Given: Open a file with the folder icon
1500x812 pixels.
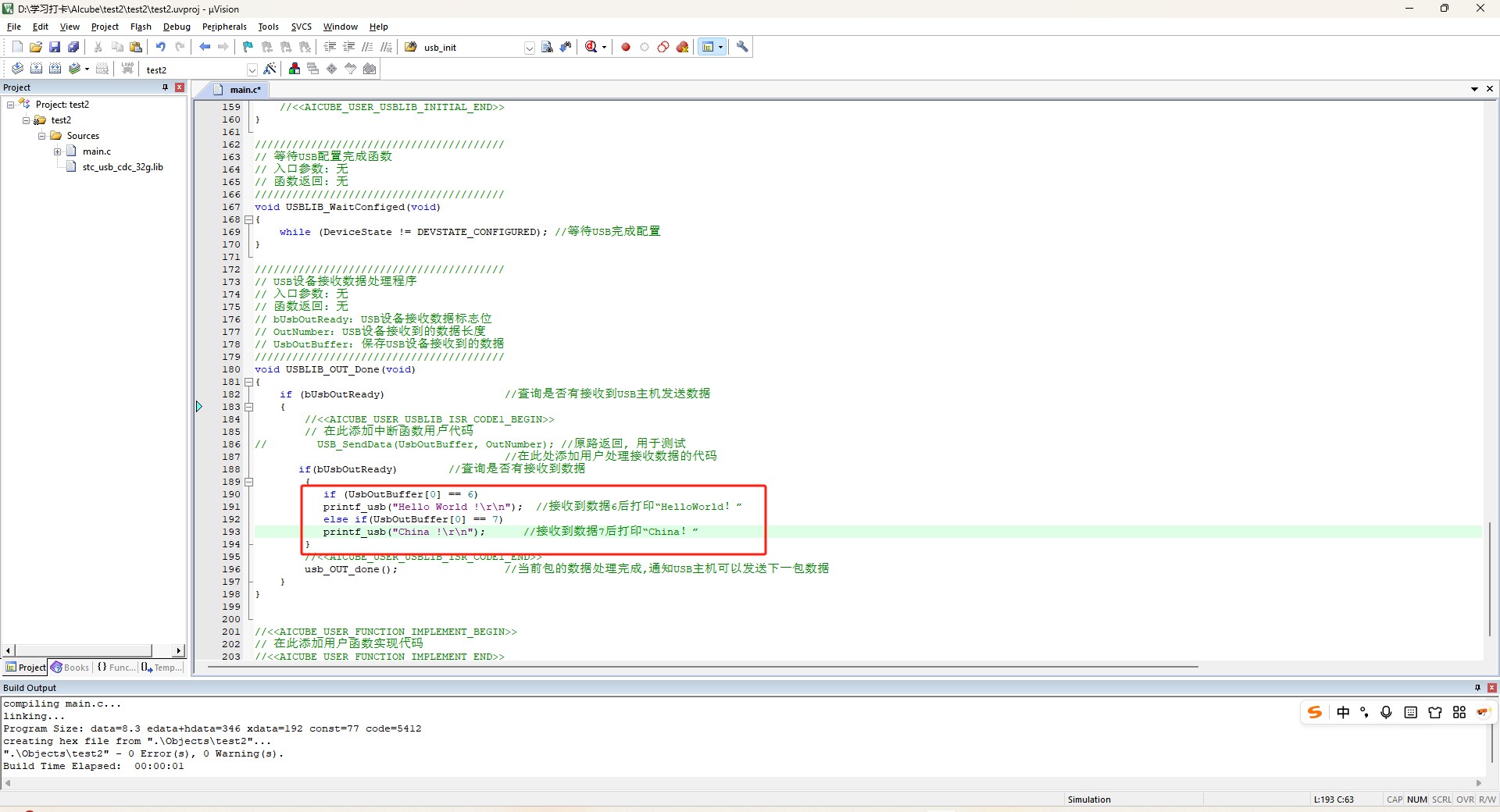Looking at the screenshot, I should point(36,47).
